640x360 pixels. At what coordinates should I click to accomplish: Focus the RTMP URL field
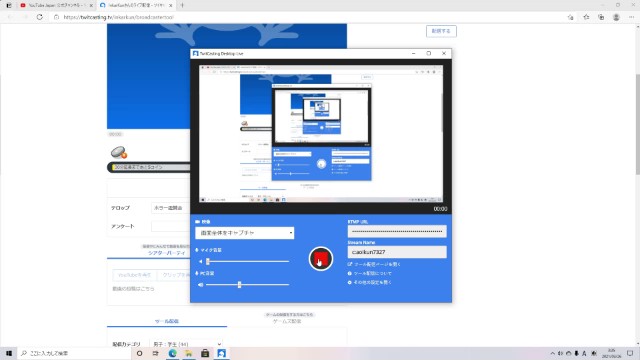coord(397,231)
